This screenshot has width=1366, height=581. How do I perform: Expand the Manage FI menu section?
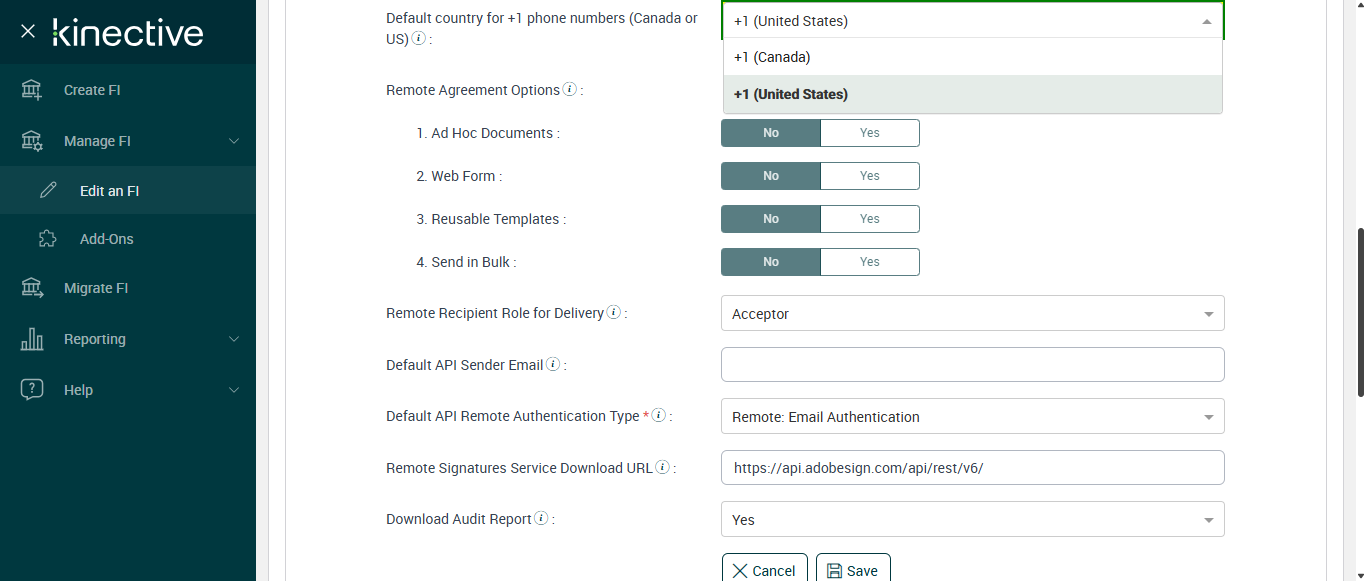coord(128,141)
